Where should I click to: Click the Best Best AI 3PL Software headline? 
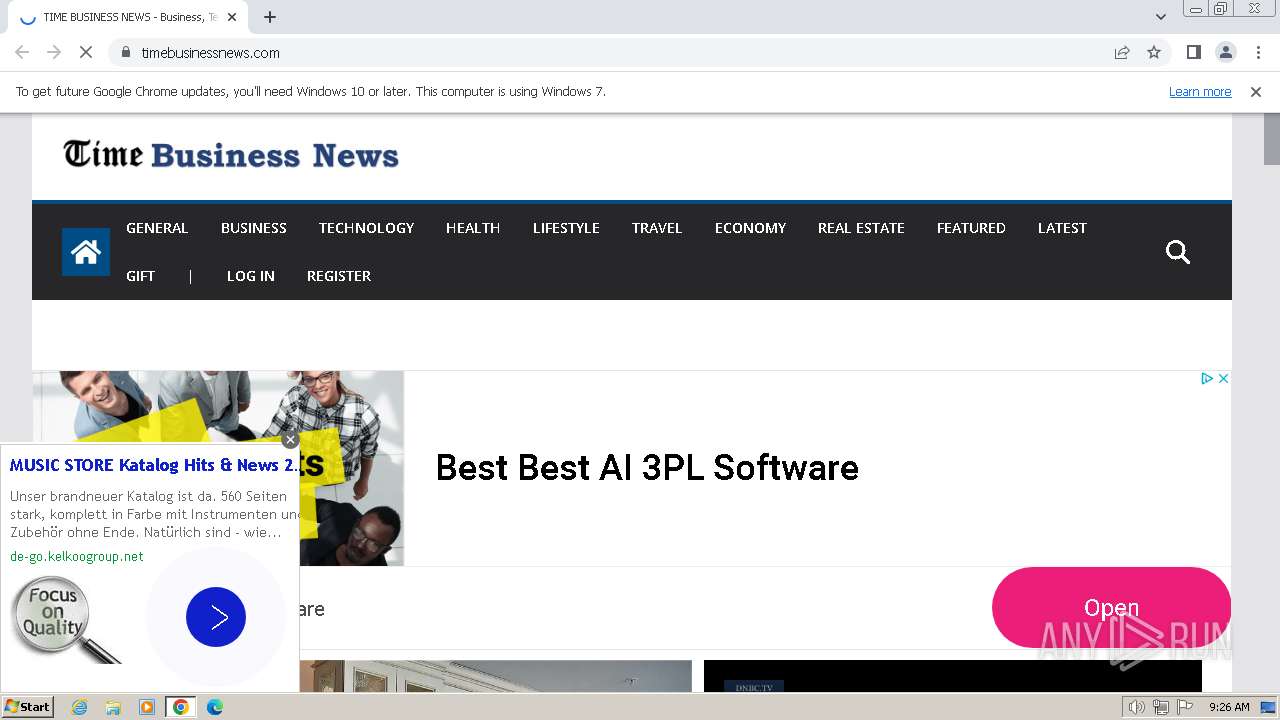(x=647, y=467)
